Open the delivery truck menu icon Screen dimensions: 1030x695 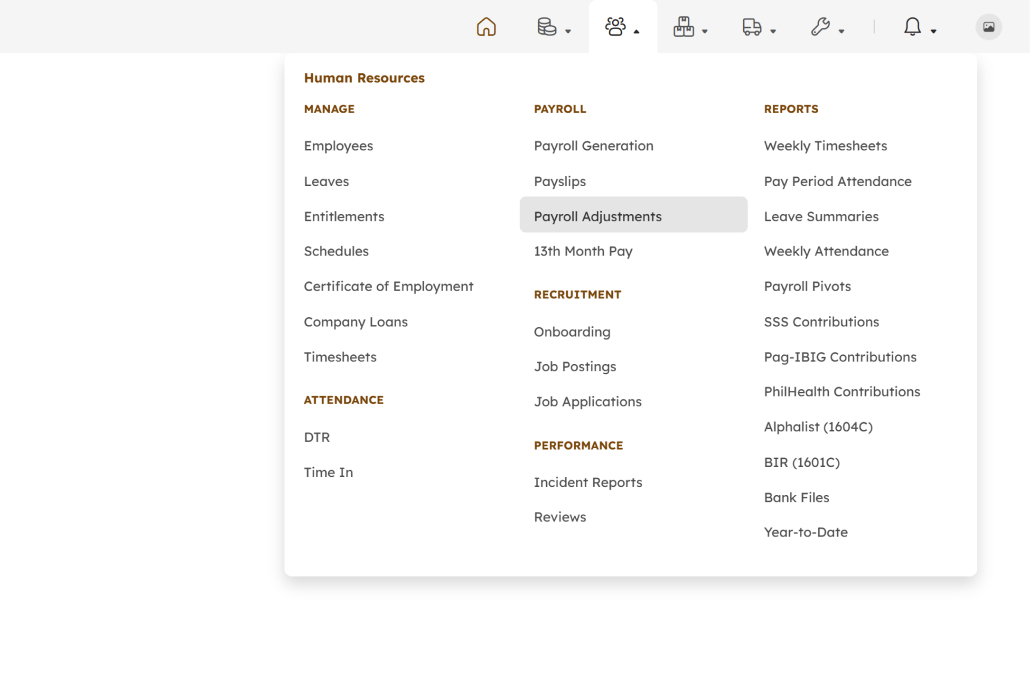[x=751, y=27]
